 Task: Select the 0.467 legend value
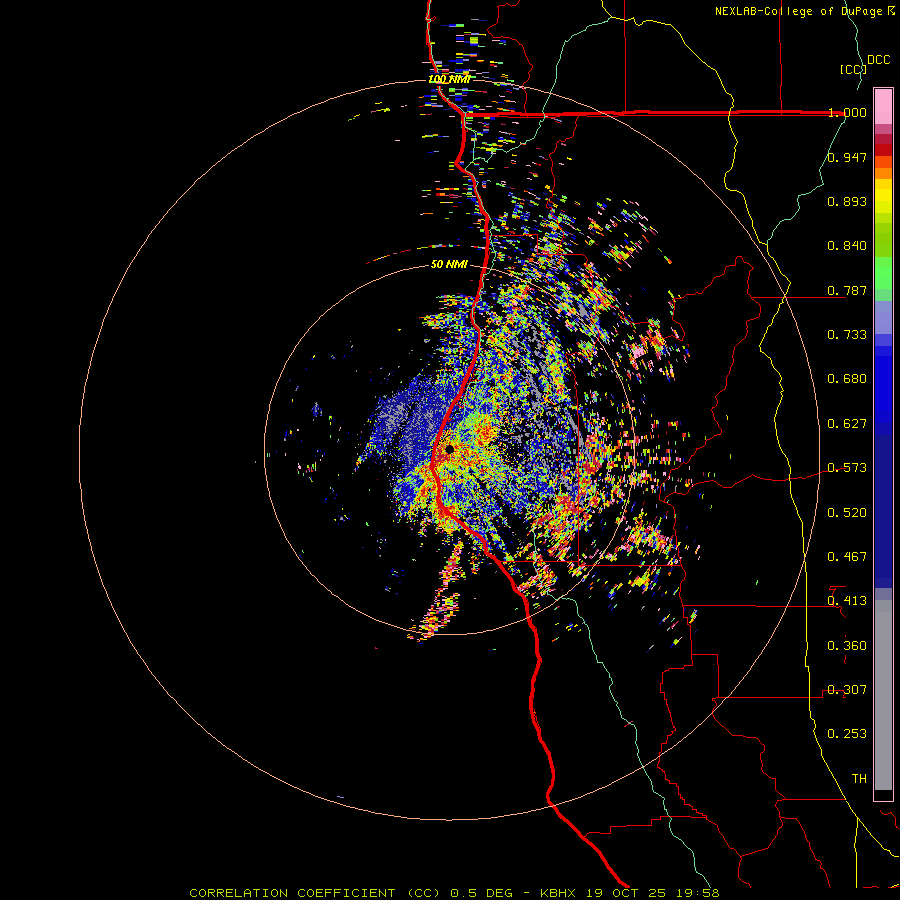[x=847, y=557]
